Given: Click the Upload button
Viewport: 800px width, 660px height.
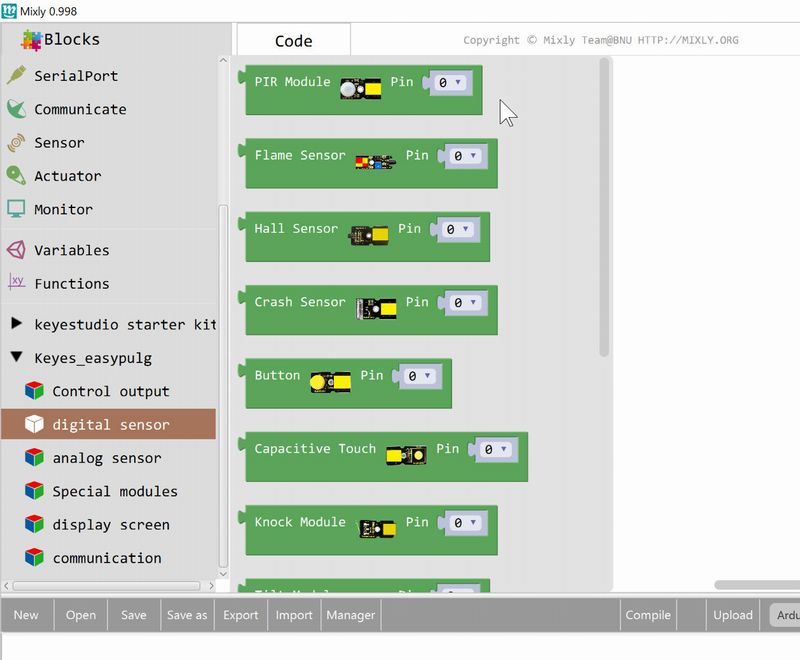Looking at the screenshot, I should [733, 615].
